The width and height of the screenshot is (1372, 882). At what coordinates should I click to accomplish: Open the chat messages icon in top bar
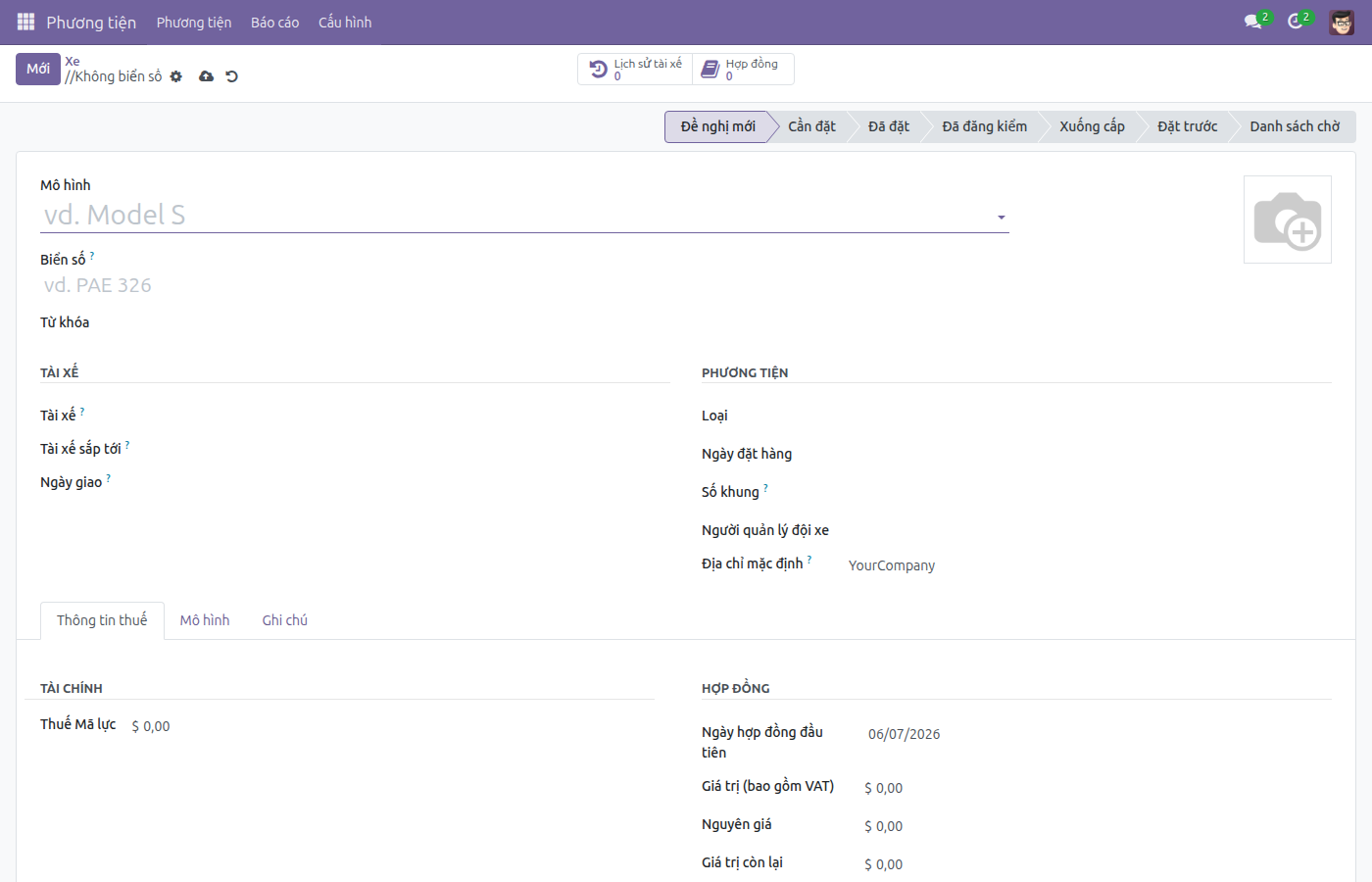click(1252, 22)
